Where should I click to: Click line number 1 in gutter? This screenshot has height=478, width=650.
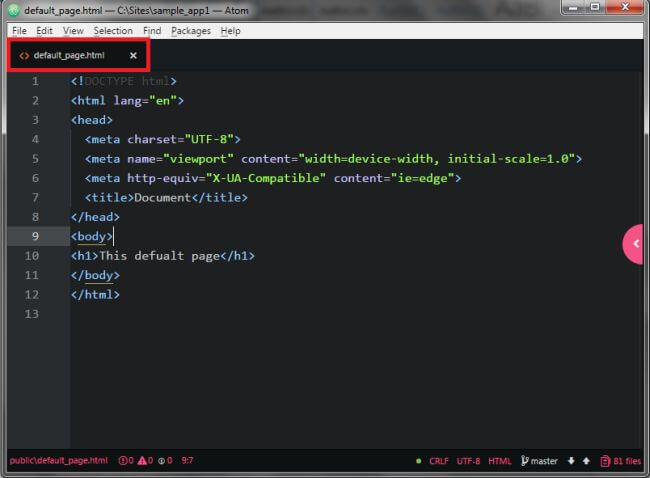35,81
